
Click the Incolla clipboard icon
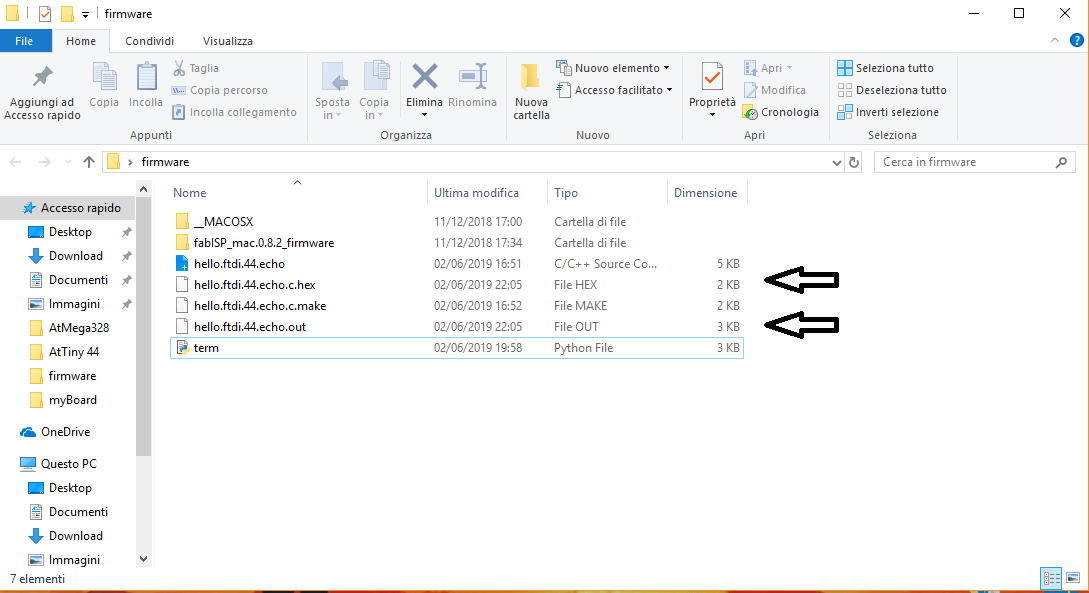(146, 76)
